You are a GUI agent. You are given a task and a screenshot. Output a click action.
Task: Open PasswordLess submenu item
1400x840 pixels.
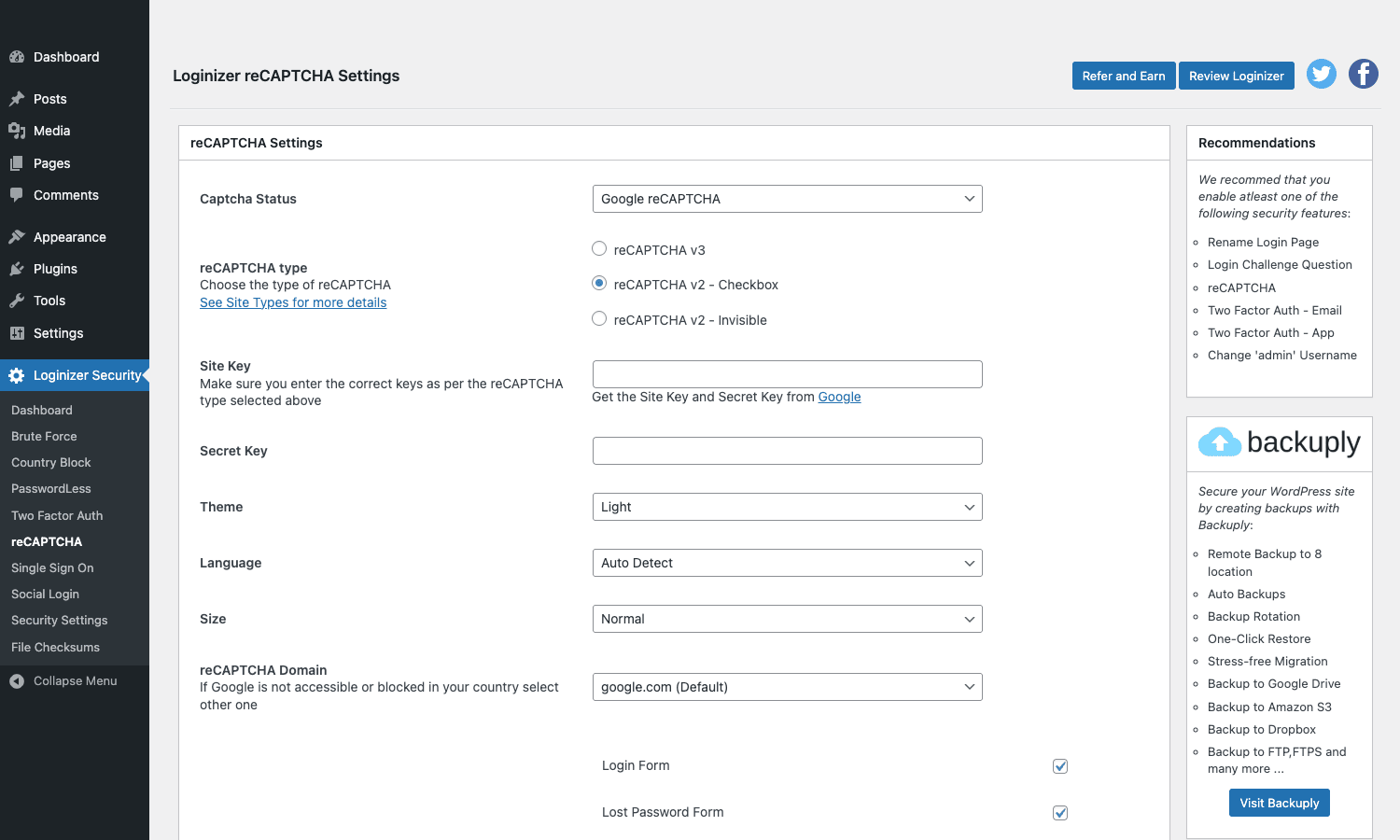tap(51, 488)
